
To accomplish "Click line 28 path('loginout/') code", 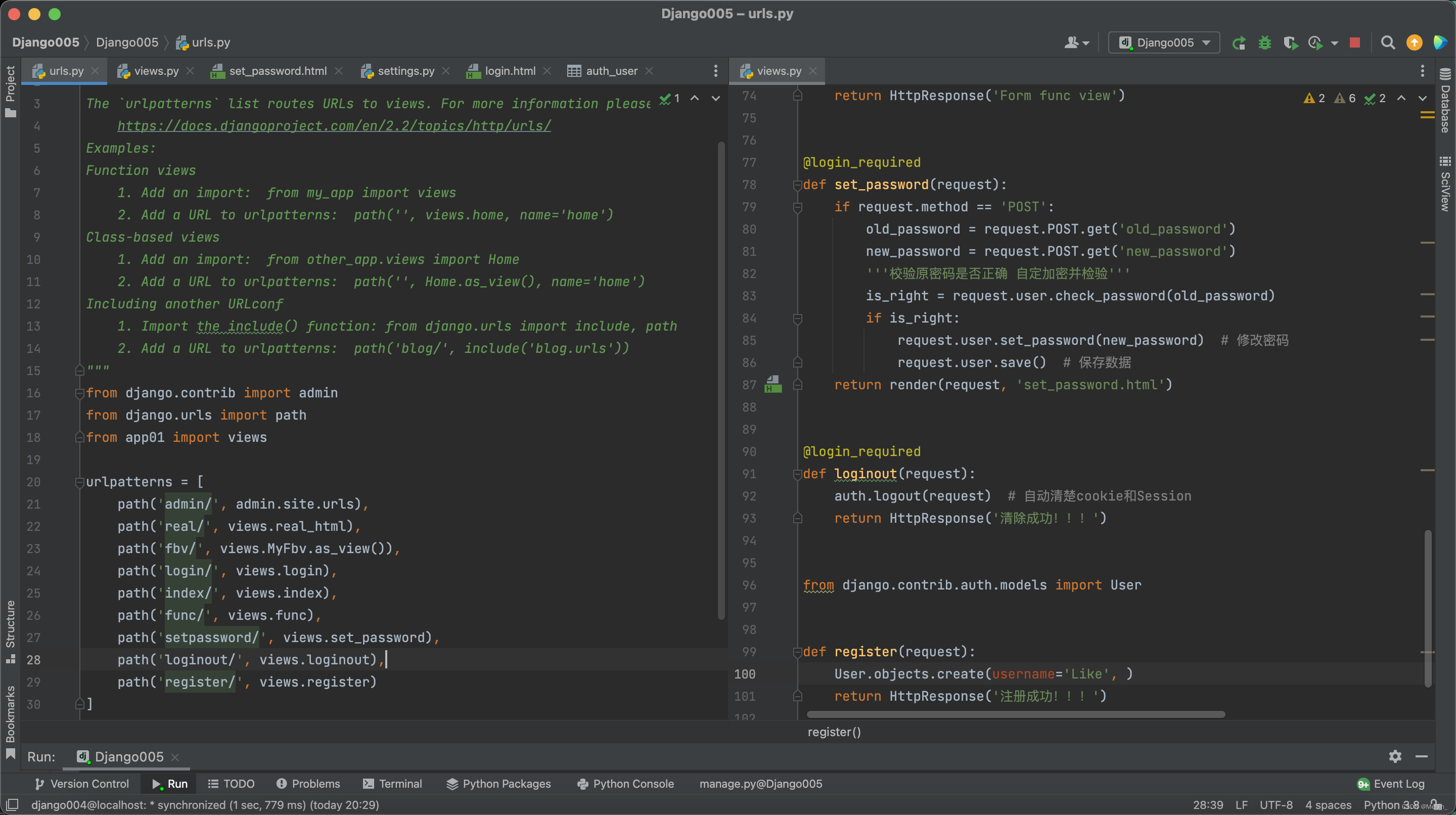I will (251, 660).
